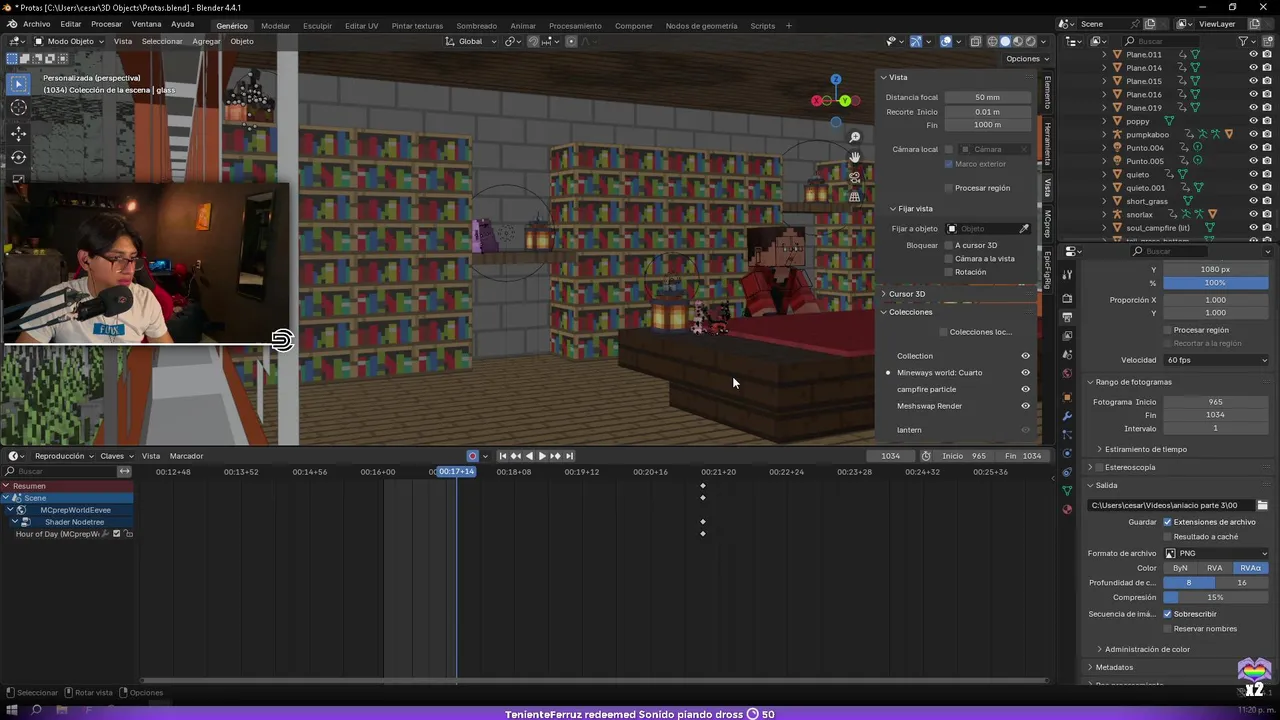
Task: Enable Resultado a caché checkbox
Action: coord(1167,537)
